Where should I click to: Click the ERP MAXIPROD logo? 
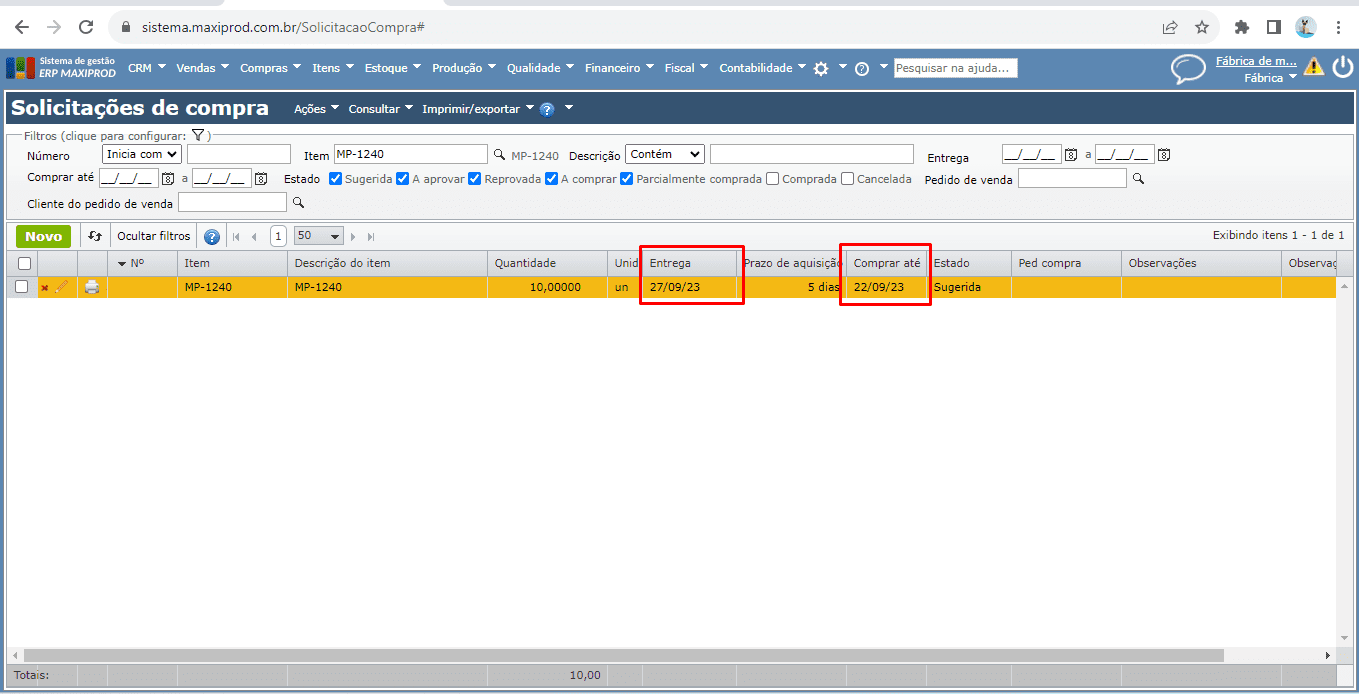(x=61, y=67)
